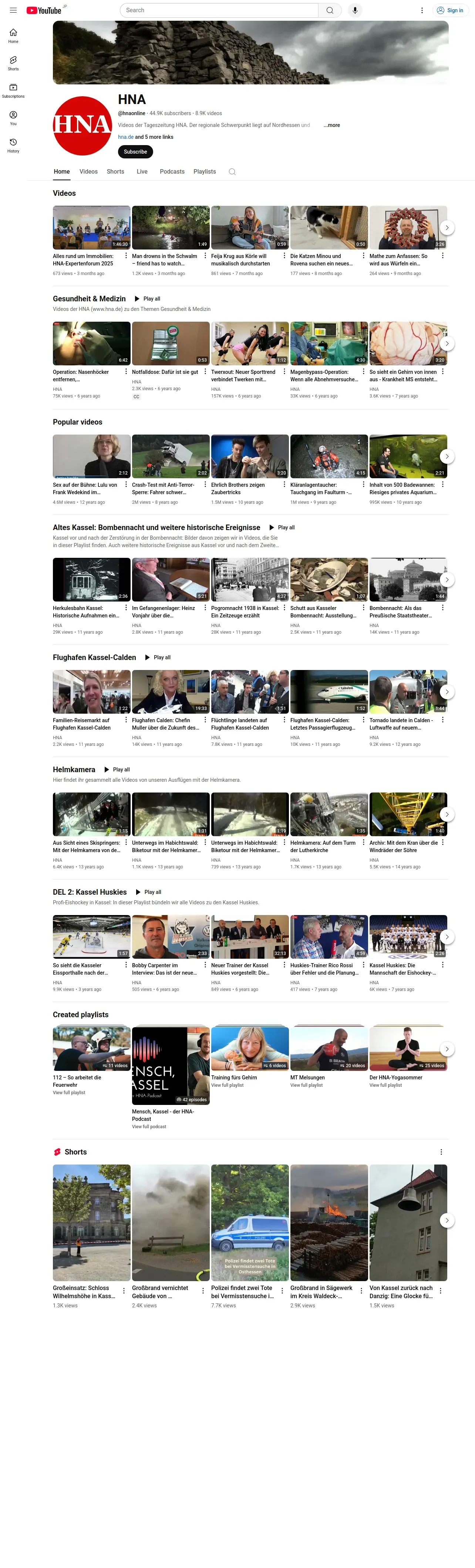Viewport: 475px width, 1568px height.
Task: Play all in Flughafen Kassel-Calden playlist
Action: pyautogui.click(x=158, y=657)
